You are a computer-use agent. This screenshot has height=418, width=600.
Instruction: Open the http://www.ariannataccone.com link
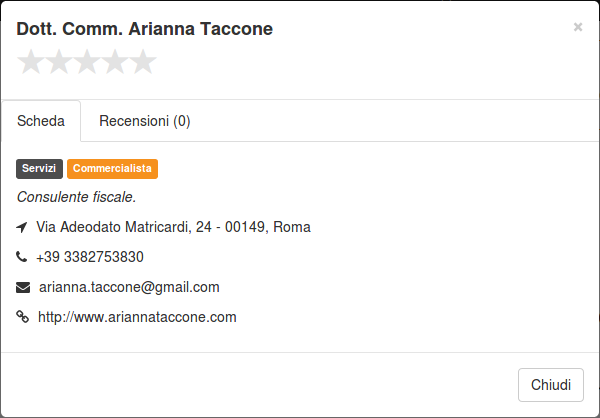click(137, 317)
